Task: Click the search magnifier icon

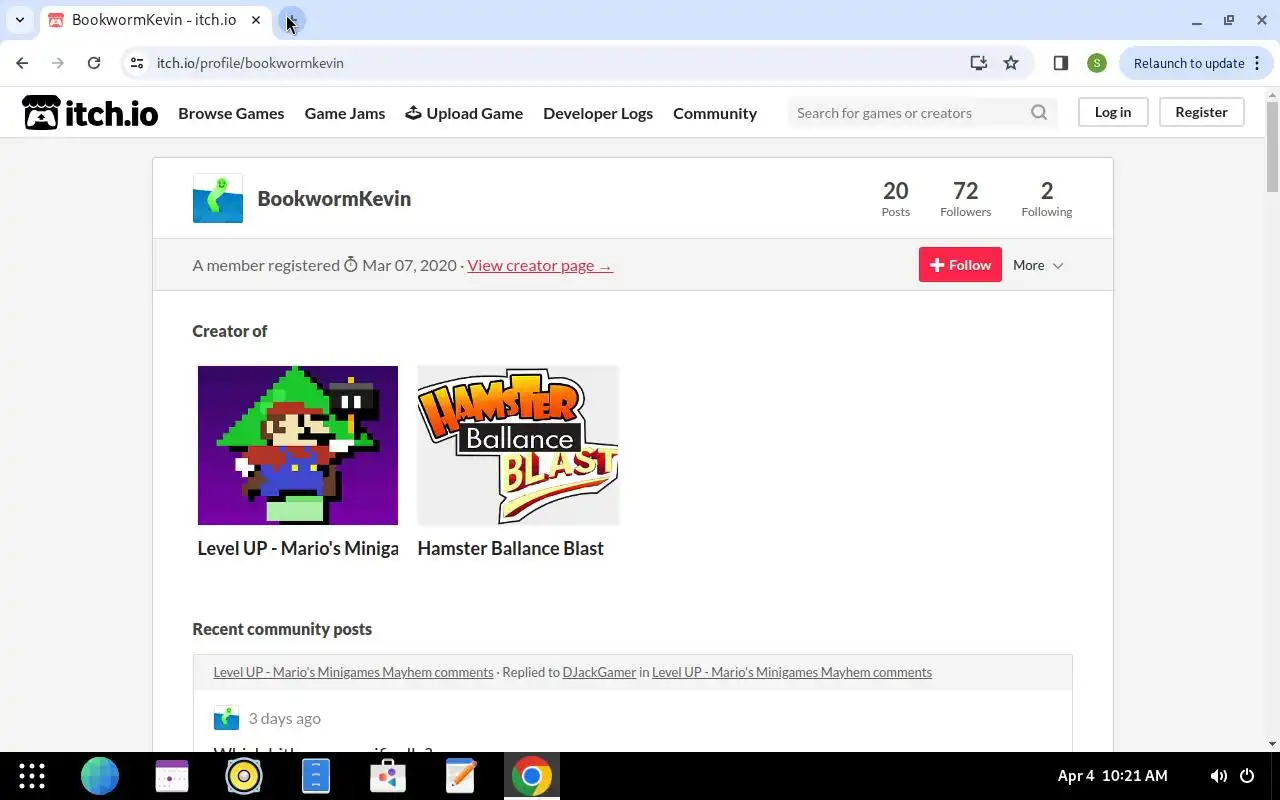Action: [x=1039, y=113]
